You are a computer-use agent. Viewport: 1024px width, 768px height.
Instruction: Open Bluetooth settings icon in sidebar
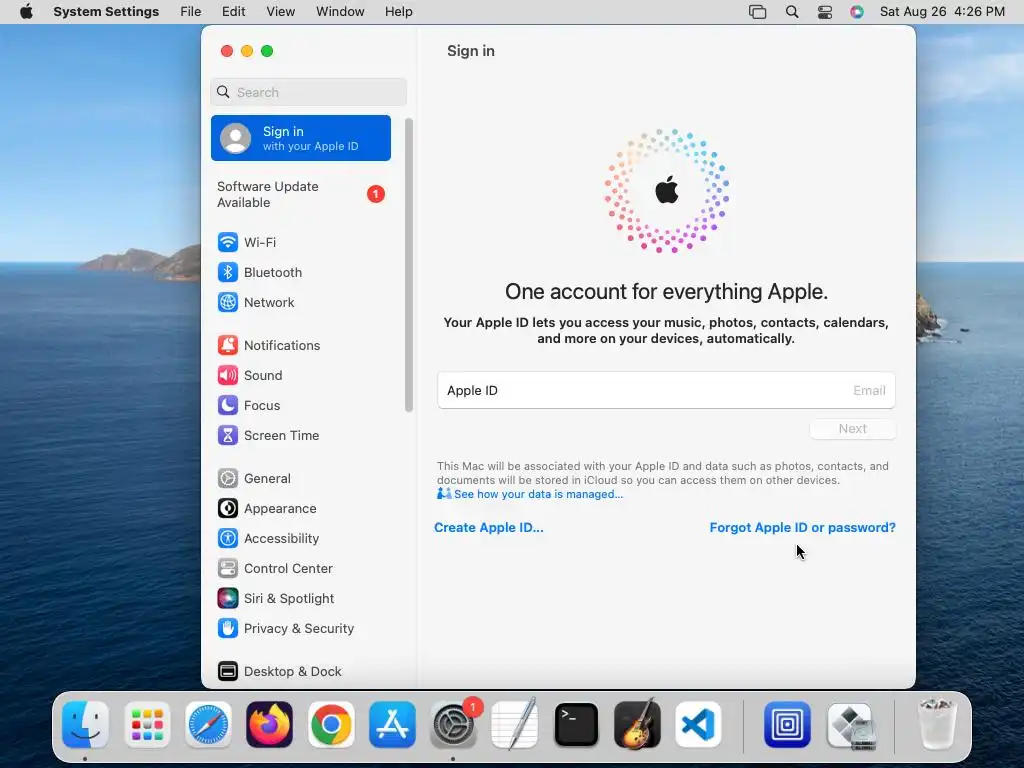pos(227,272)
